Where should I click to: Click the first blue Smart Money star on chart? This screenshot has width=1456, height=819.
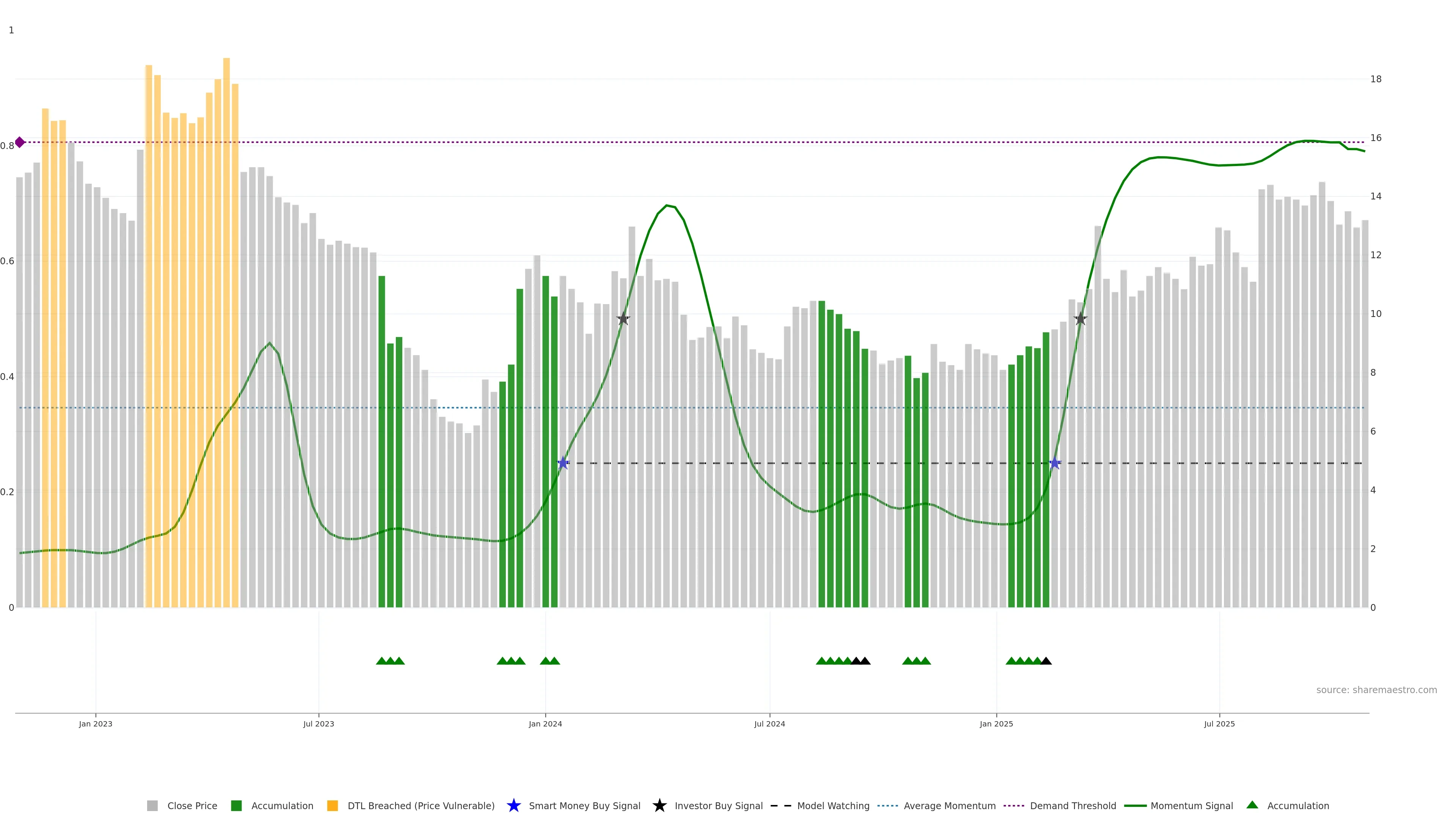pyautogui.click(x=563, y=463)
